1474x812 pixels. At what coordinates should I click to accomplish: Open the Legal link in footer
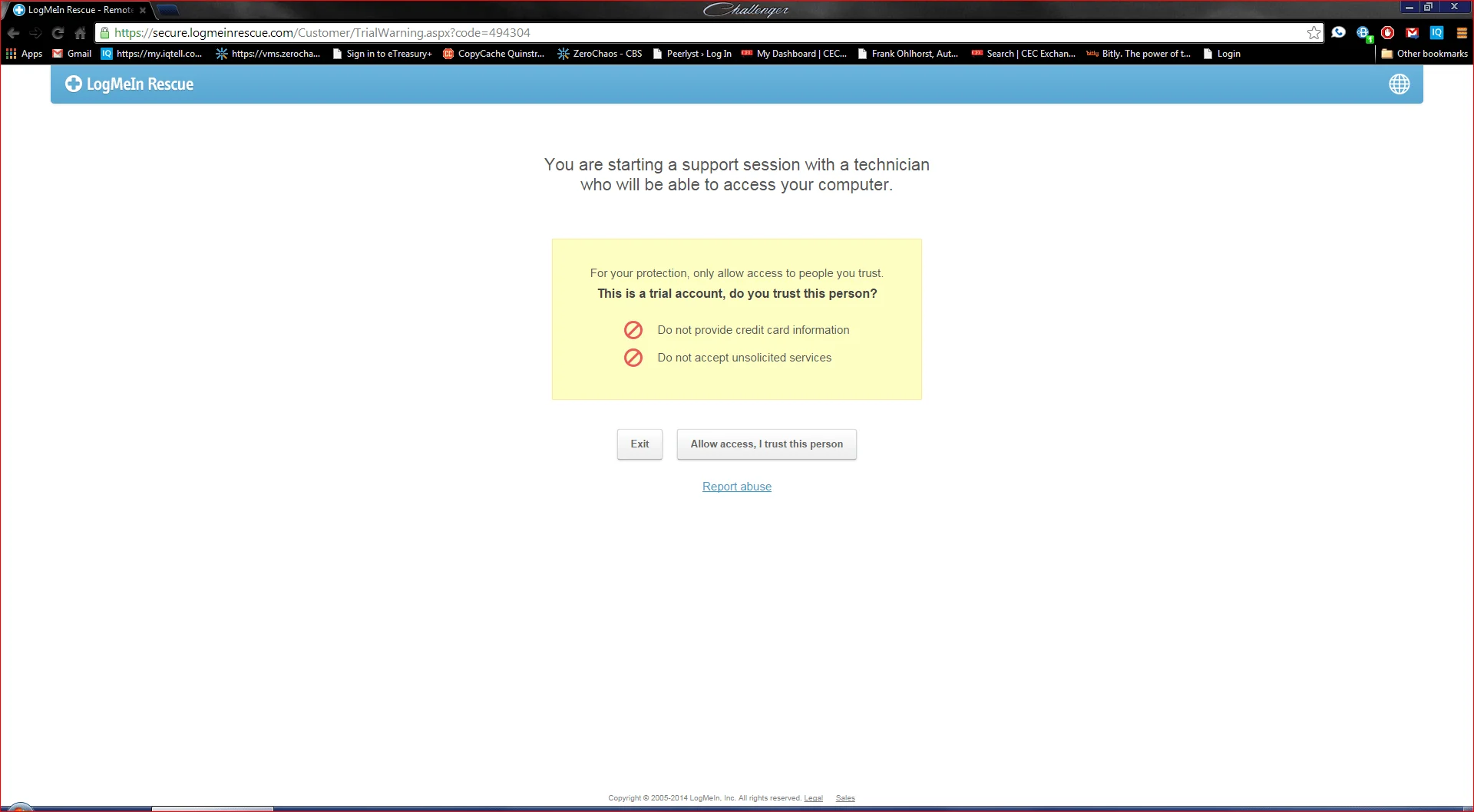click(x=813, y=798)
